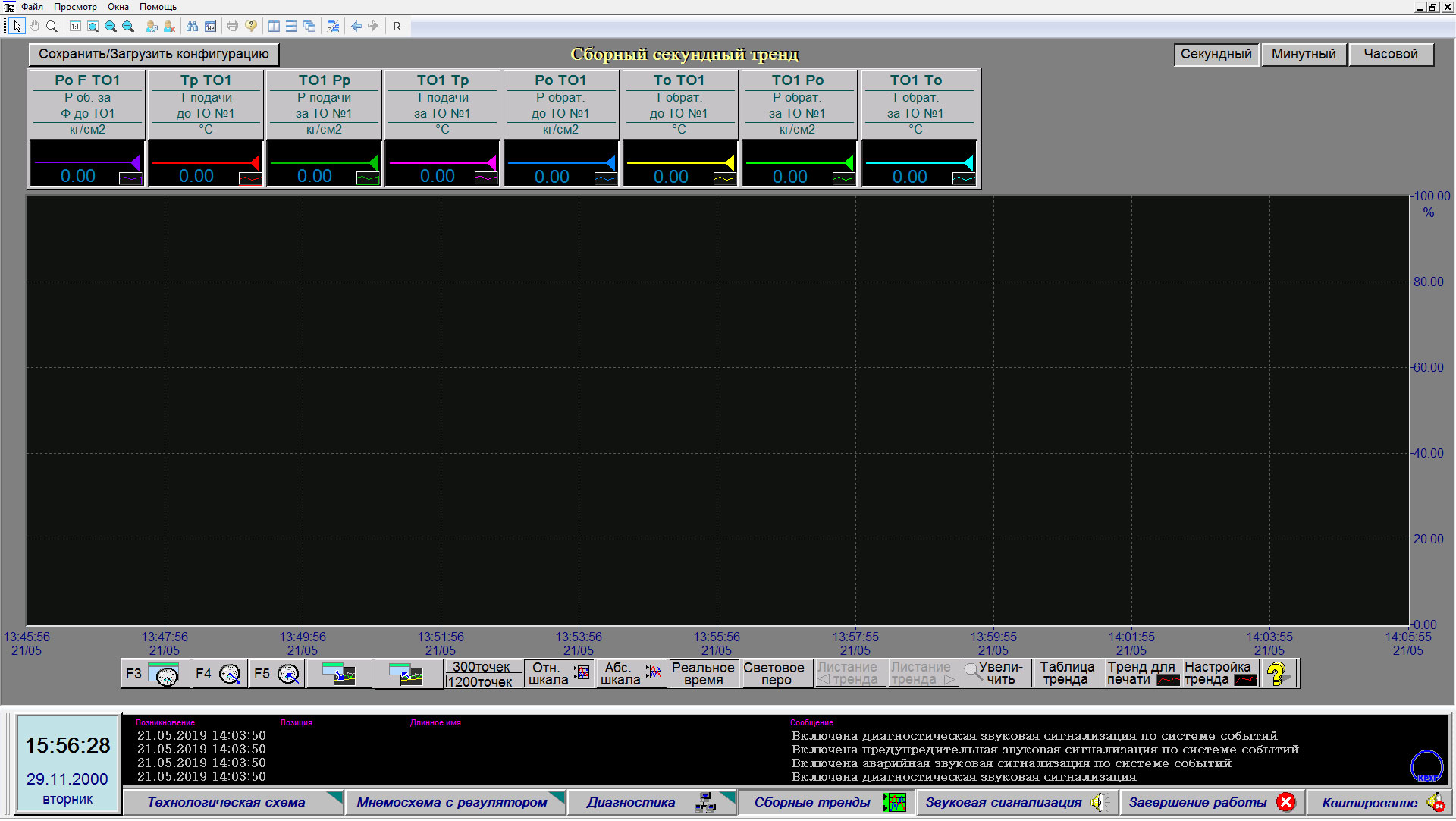Click the user login key icon
This screenshot has width=1456, height=821.
[x=152, y=26]
